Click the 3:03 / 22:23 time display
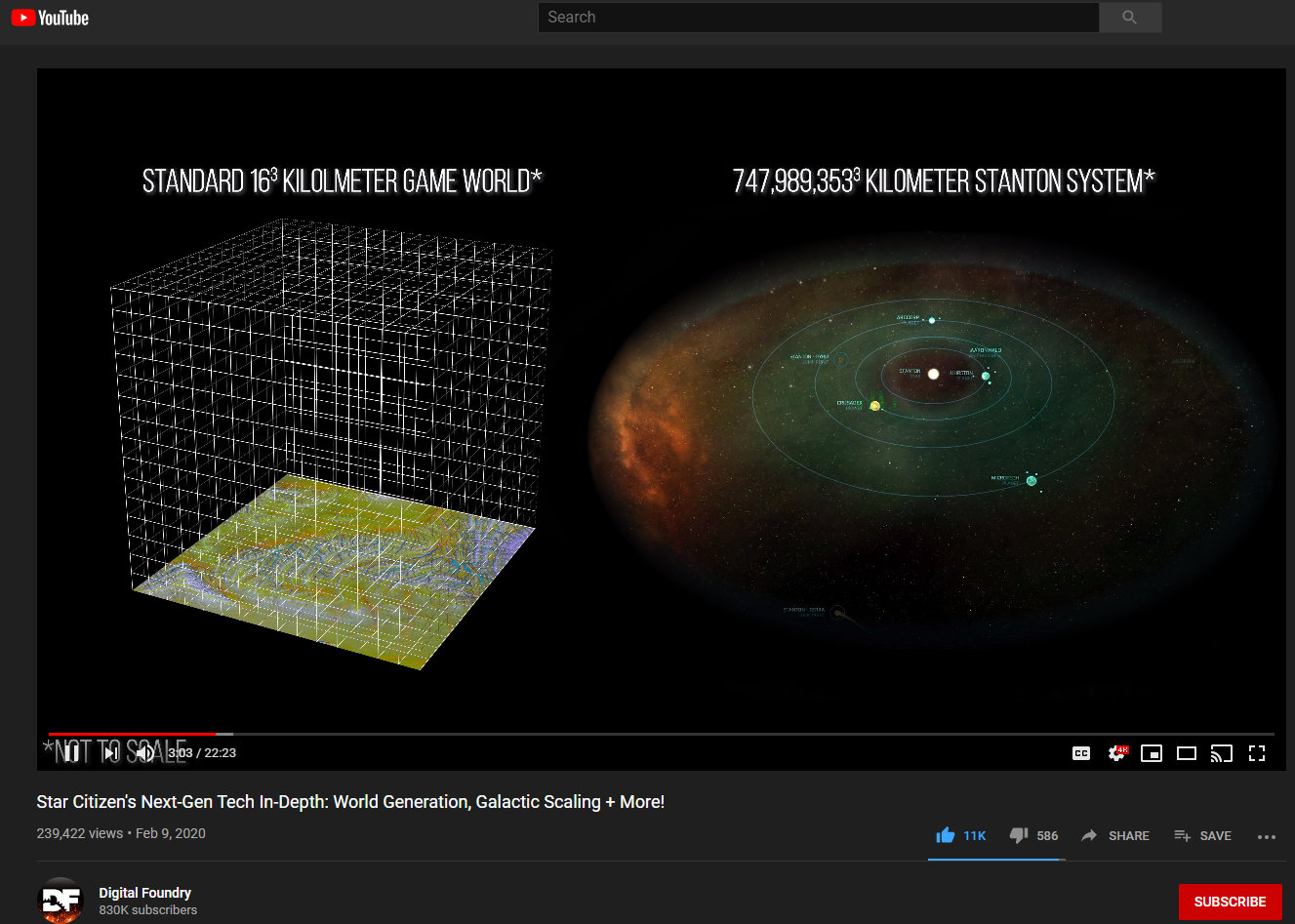This screenshot has width=1295, height=924. coord(202,753)
